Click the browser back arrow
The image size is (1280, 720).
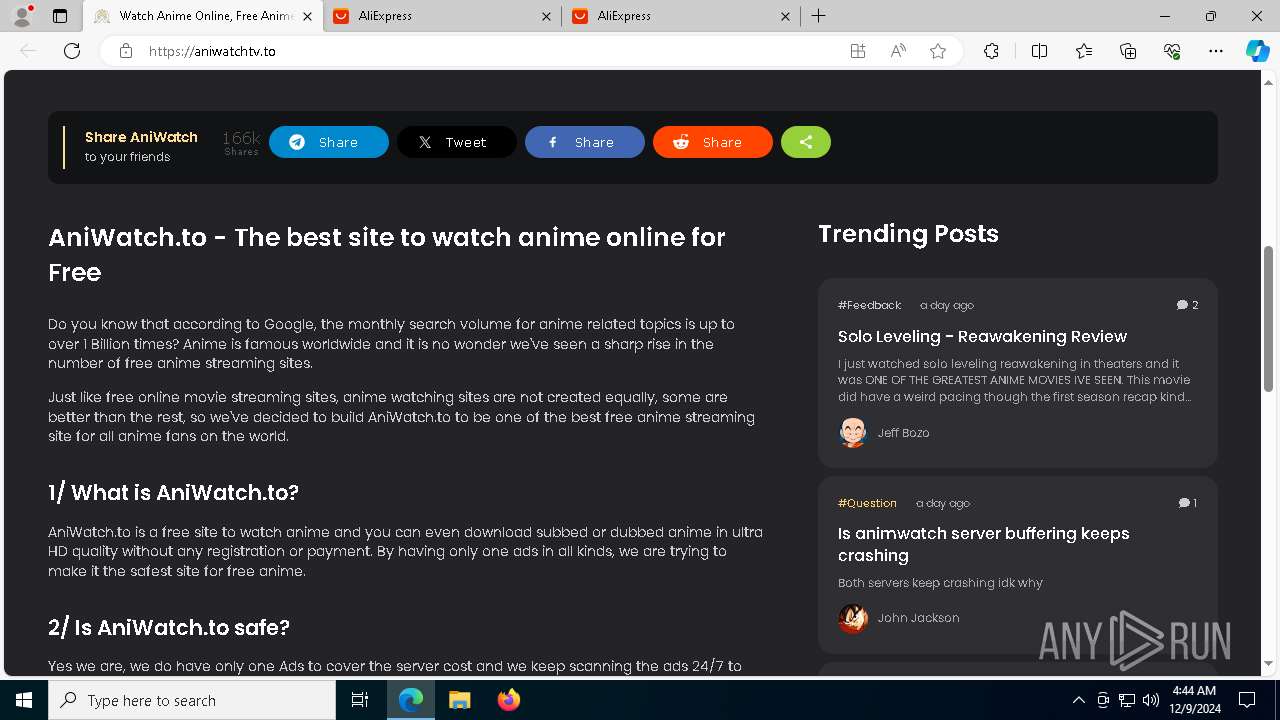pos(28,51)
